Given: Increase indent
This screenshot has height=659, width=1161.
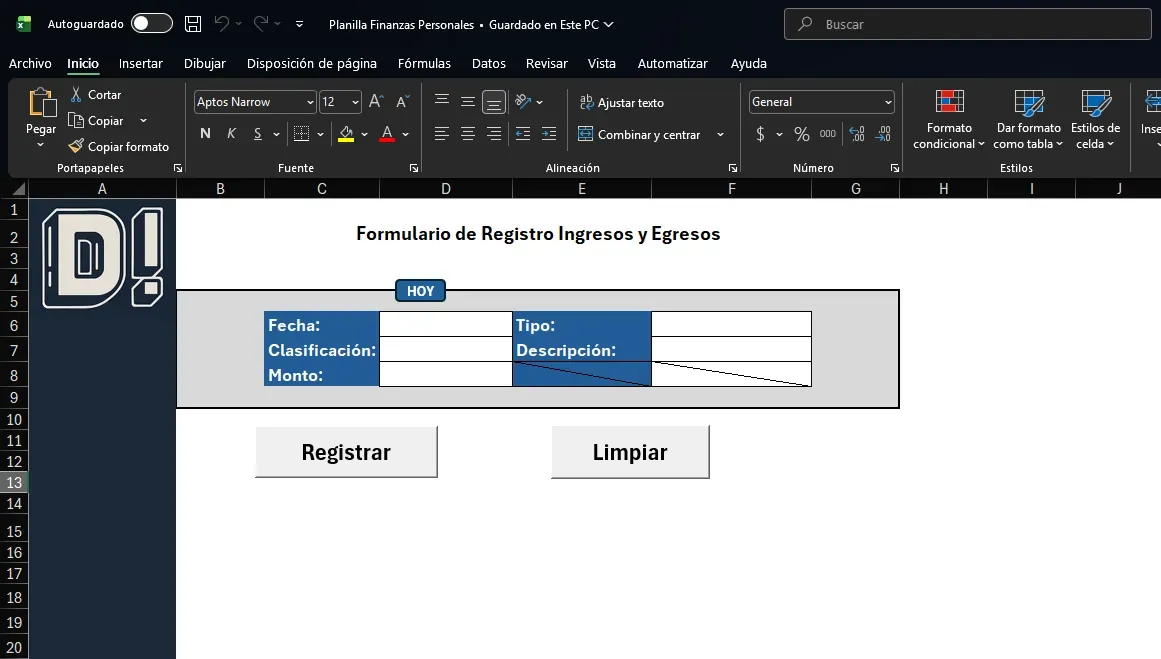Looking at the screenshot, I should (549, 134).
